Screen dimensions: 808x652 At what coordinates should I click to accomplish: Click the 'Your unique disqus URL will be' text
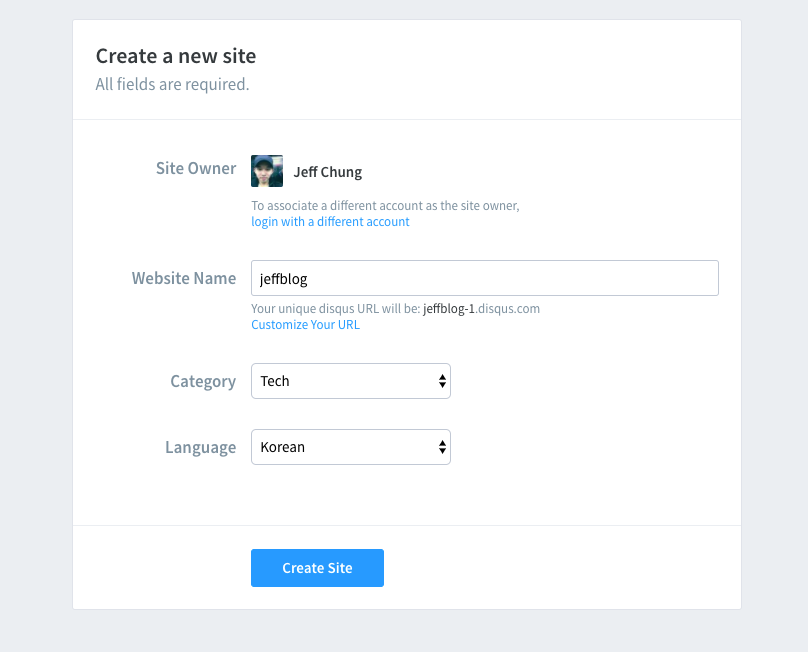point(335,309)
